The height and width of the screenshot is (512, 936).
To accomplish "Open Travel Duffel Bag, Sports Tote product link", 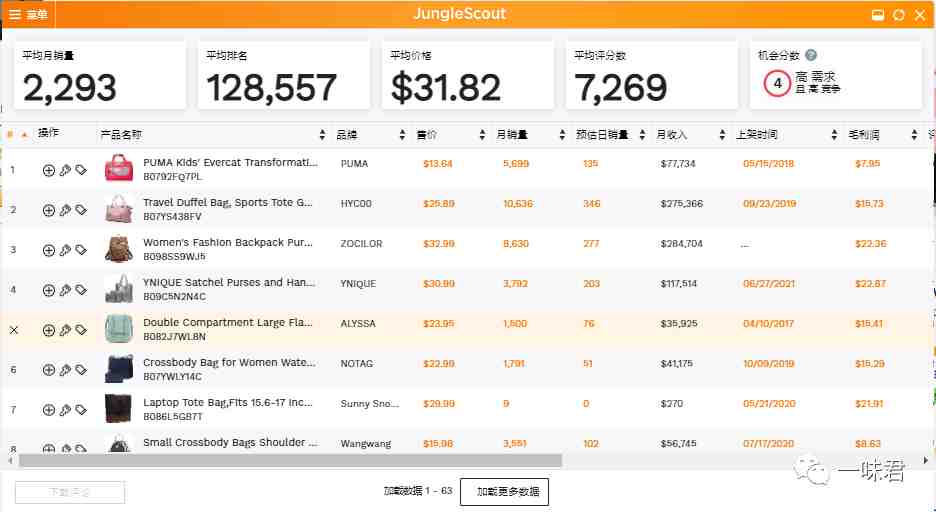I will pyautogui.click(x=228, y=202).
